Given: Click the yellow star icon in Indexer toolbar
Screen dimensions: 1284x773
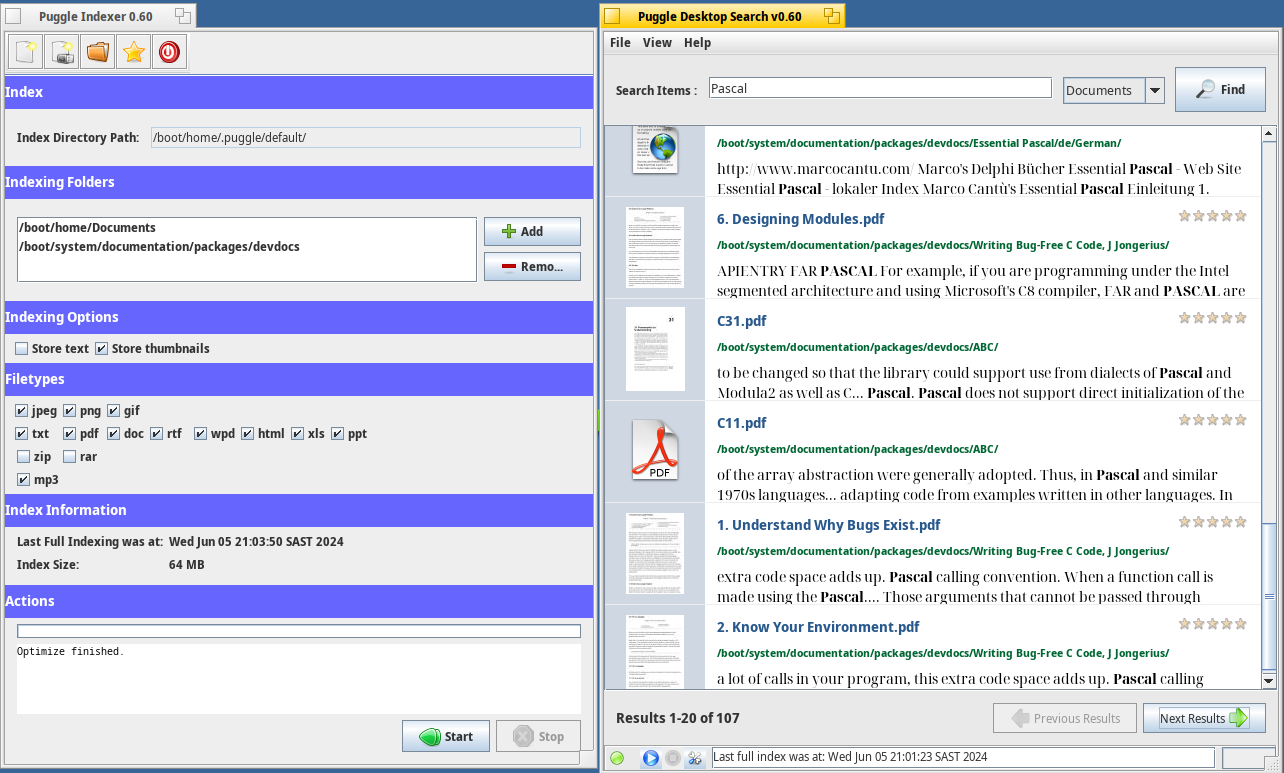Looking at the screenshot, I should click(x=133, y=52).
